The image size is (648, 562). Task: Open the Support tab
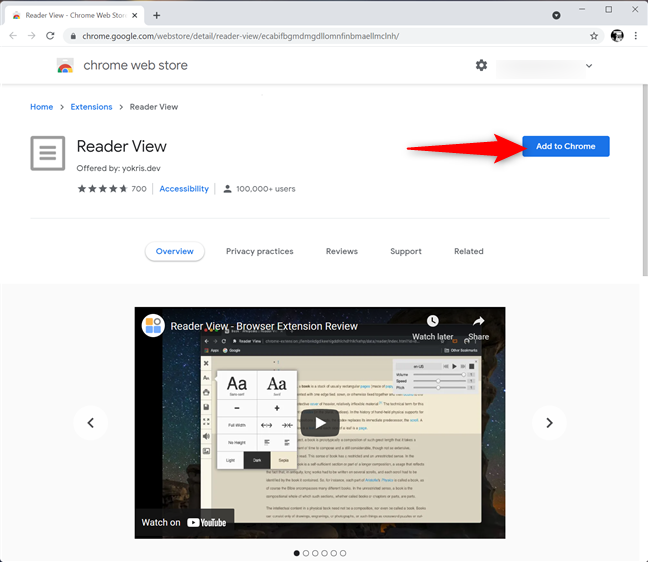coord(406,251)
